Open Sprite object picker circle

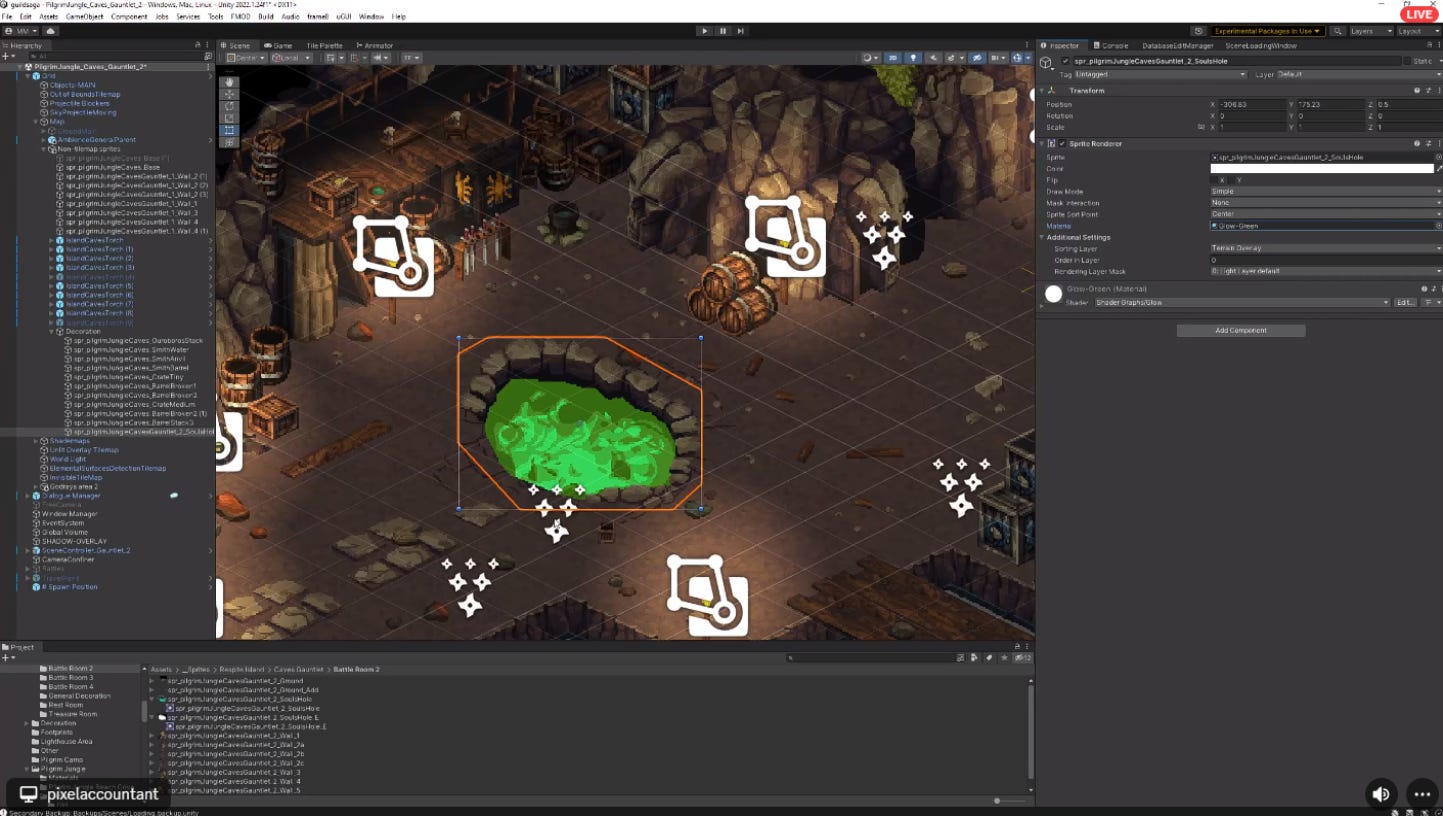1438,157
